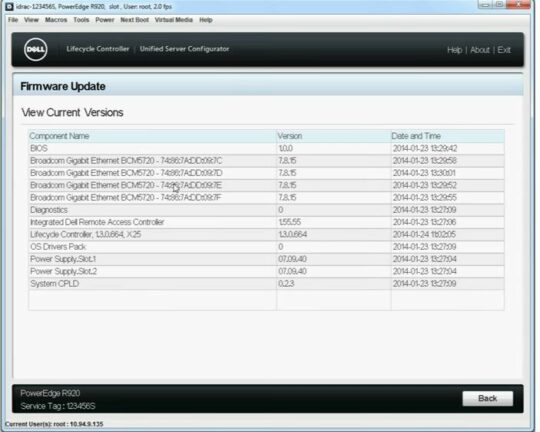Image resolution: width=540 pixels, height=432 pixels.
Task: Select the BIOS row
Action: tap(267, 148)
